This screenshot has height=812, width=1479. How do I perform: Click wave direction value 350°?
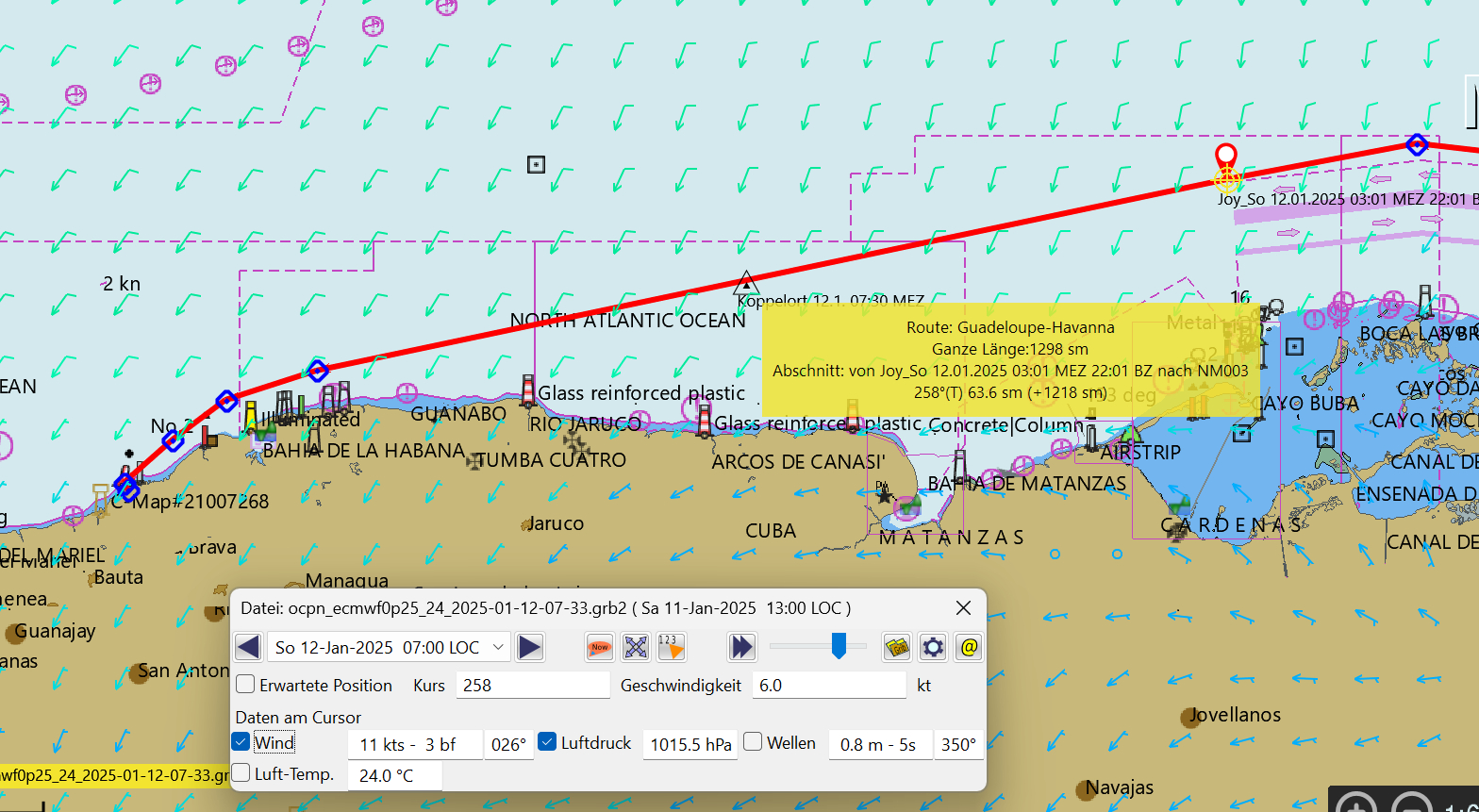point(958,744)
